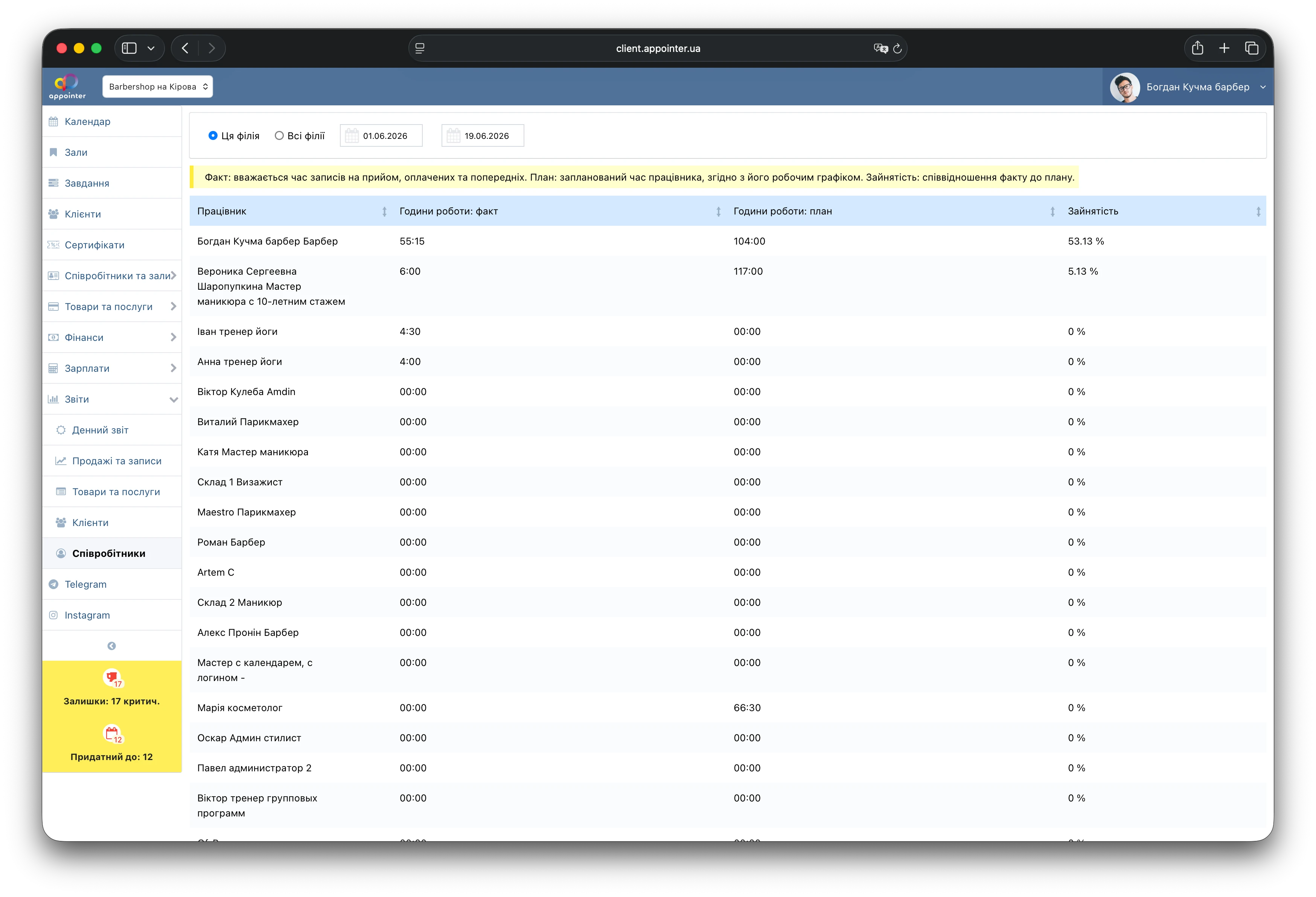Image resolution: width=1316 pixels, height=897 pixels.
Task: Select row Богдан Кучма барбер Барбер
Action: pos(728,240)
